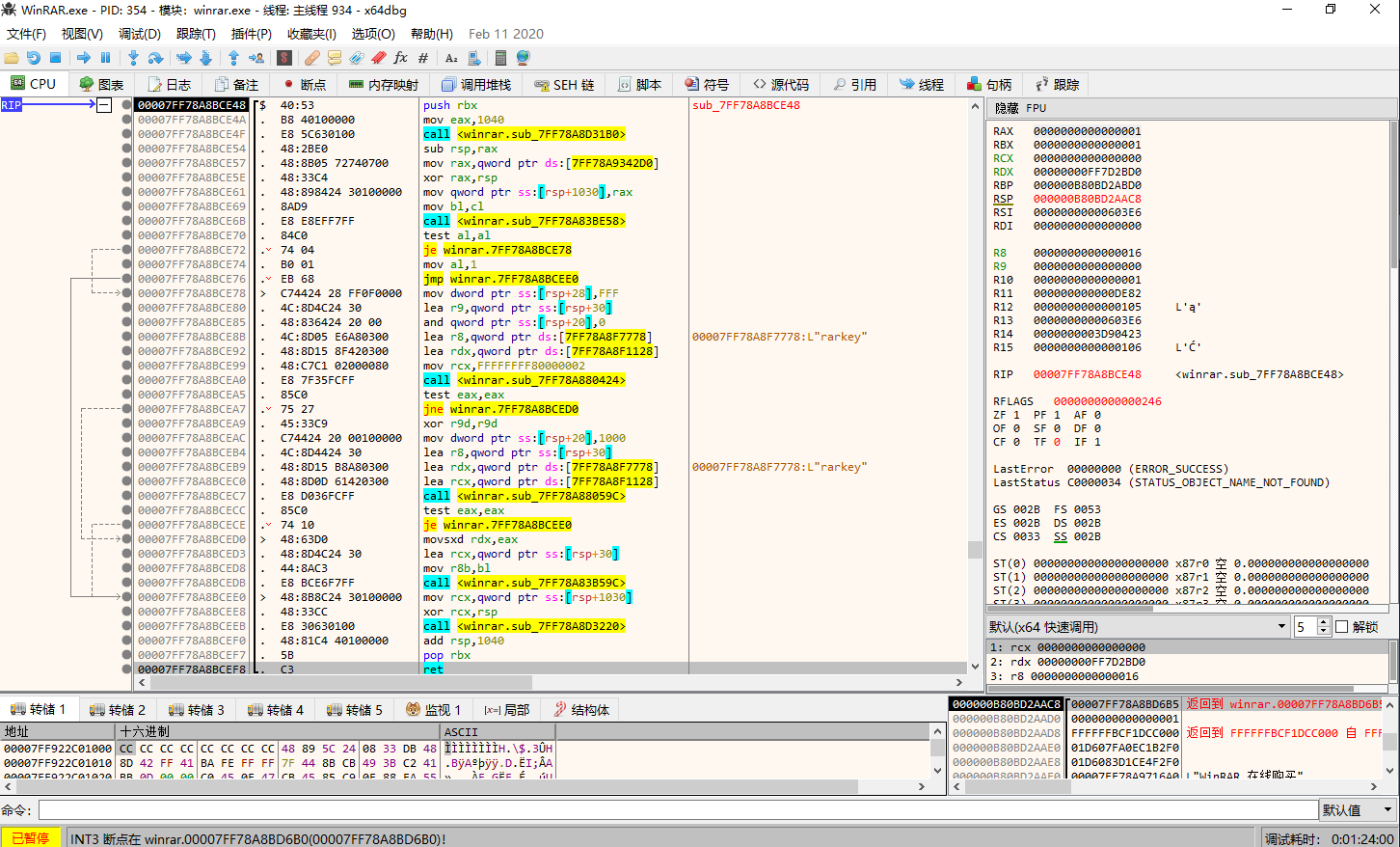Click the Execute Till Return icon
The height and width of the screenshot is (847, 1400).
[233, 58]
